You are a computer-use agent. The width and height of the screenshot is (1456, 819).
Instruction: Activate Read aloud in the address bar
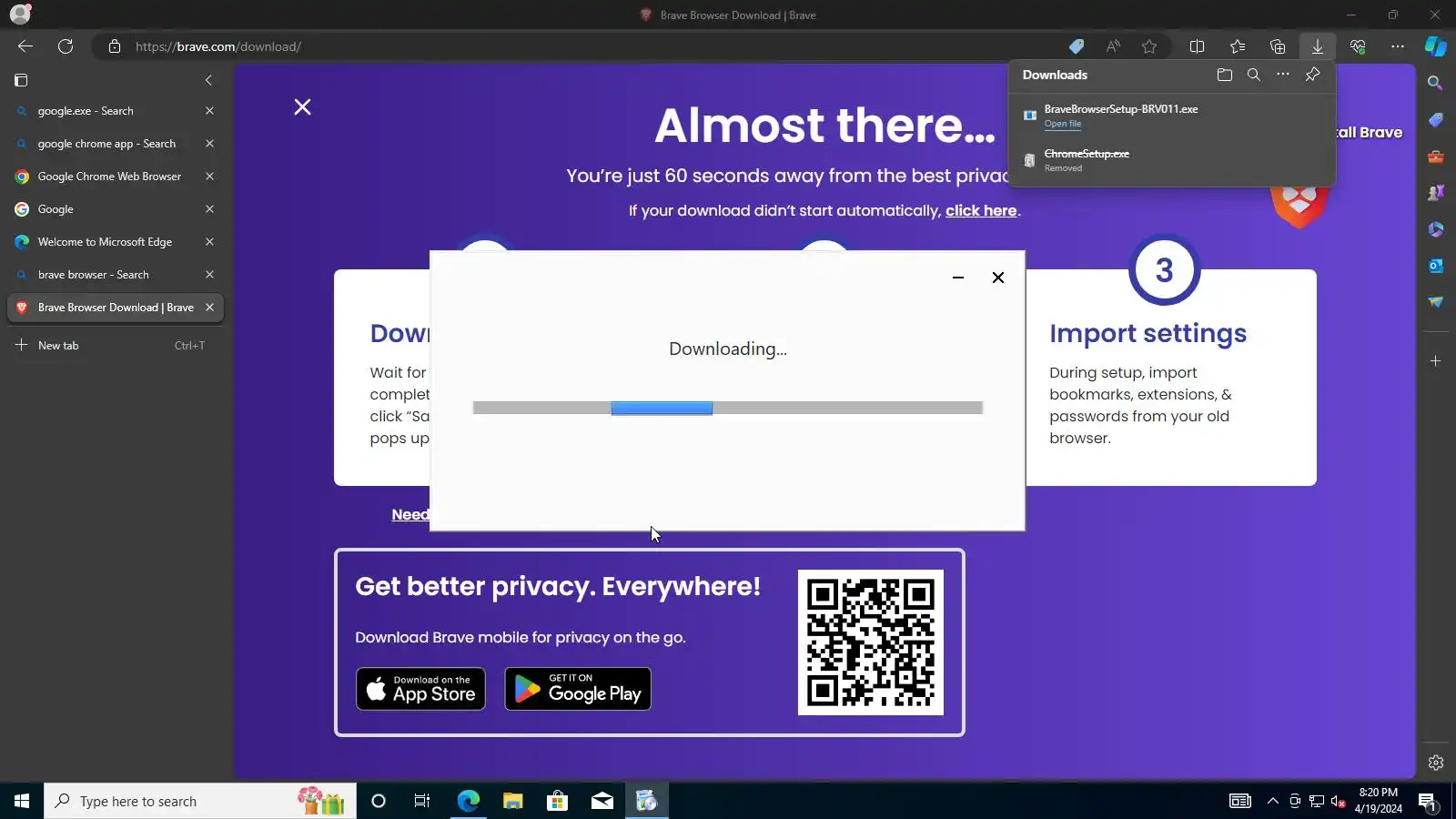(x=1113, y=46)
